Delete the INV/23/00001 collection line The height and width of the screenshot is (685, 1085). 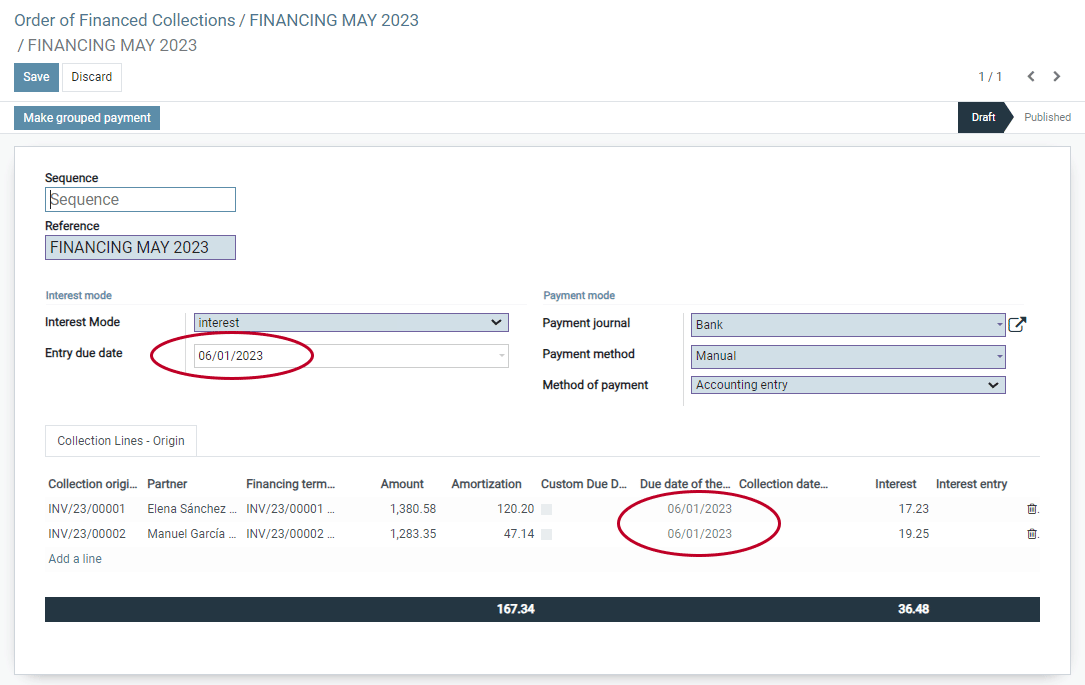(x=1032, y=509)
